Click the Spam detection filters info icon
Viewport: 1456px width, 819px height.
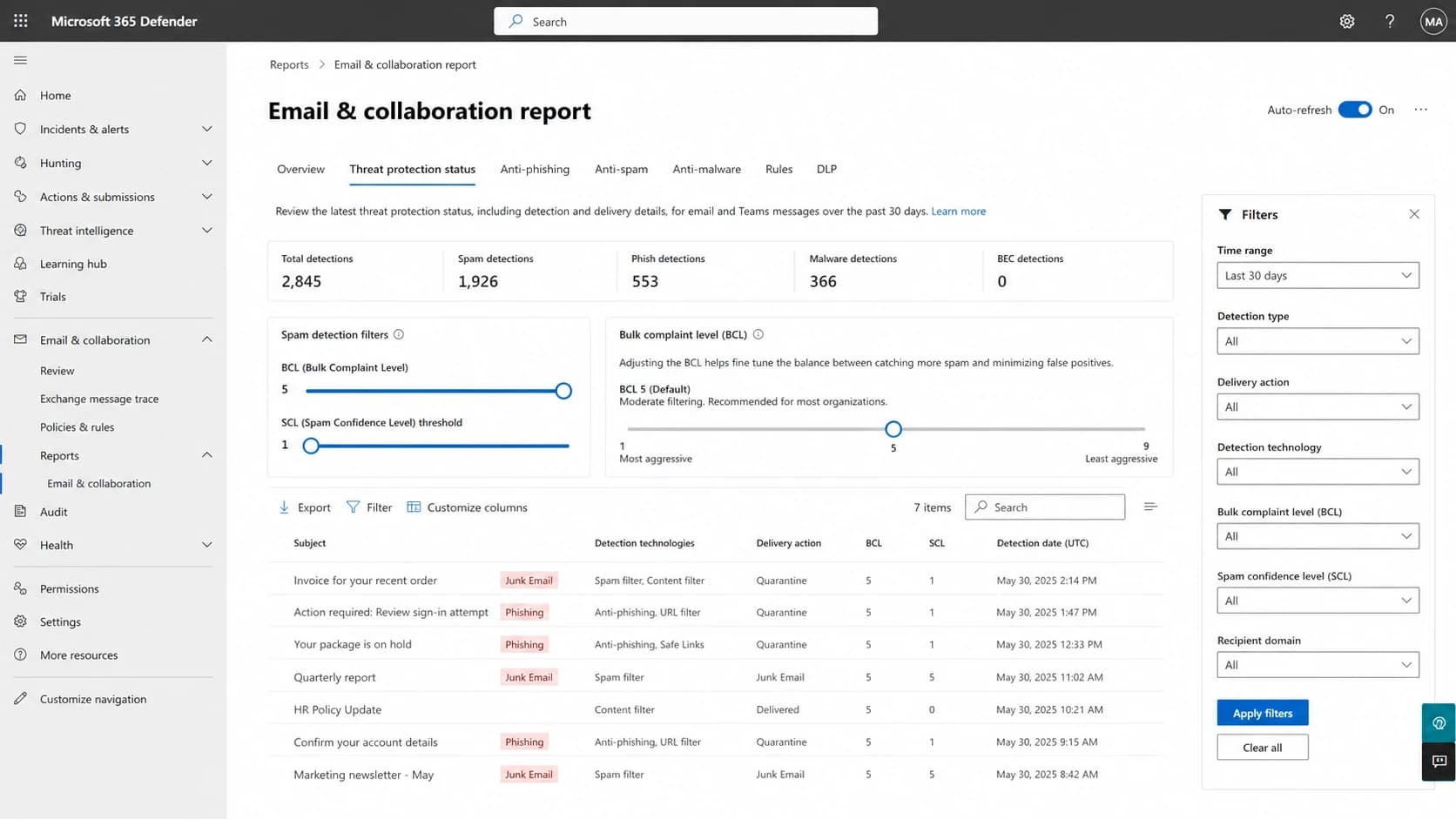click(x=399, y=334)
